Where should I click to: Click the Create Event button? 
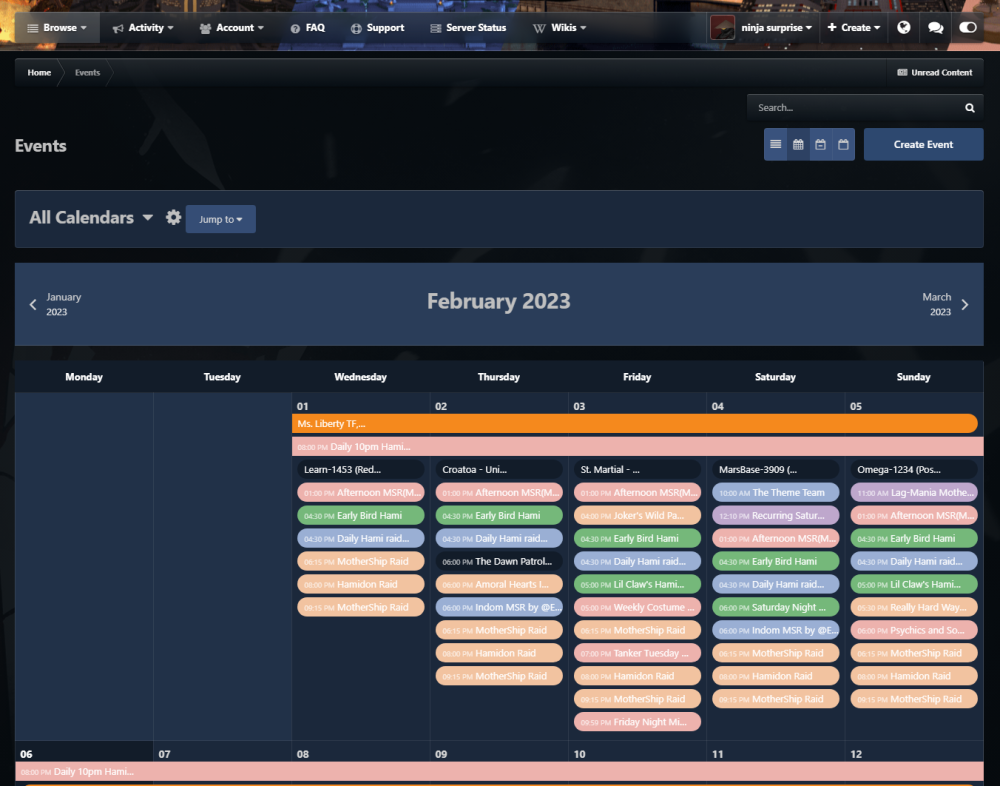923,145
